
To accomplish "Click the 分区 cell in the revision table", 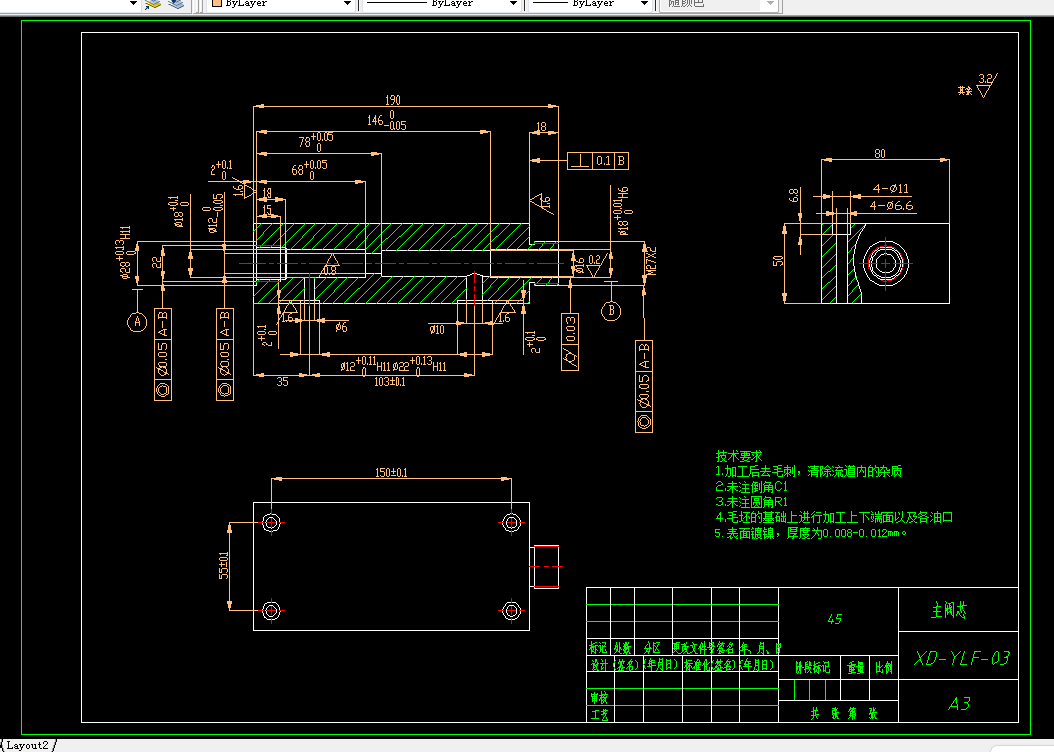I will tap(652, 648).
